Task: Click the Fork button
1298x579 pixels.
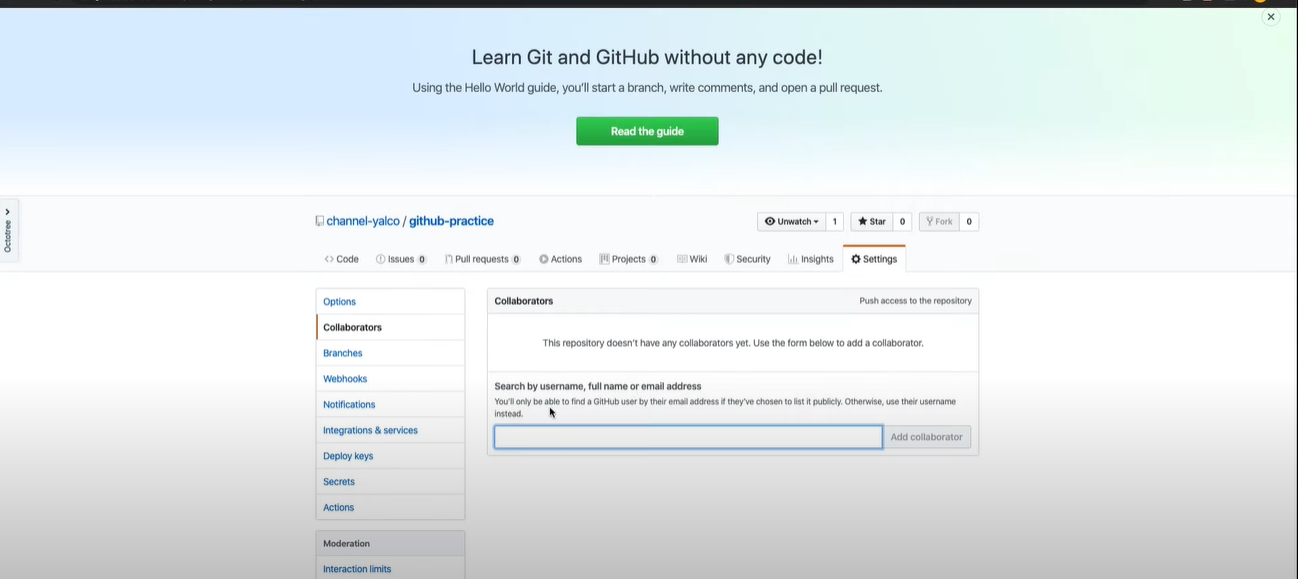Action: (939, 221)
